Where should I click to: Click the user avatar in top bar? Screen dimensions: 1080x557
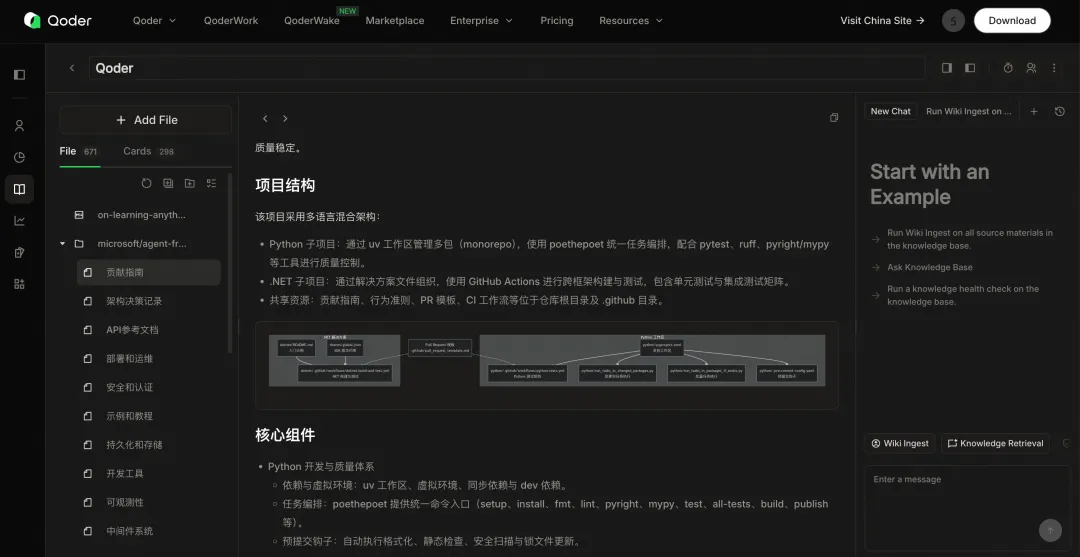coord(953,21)
